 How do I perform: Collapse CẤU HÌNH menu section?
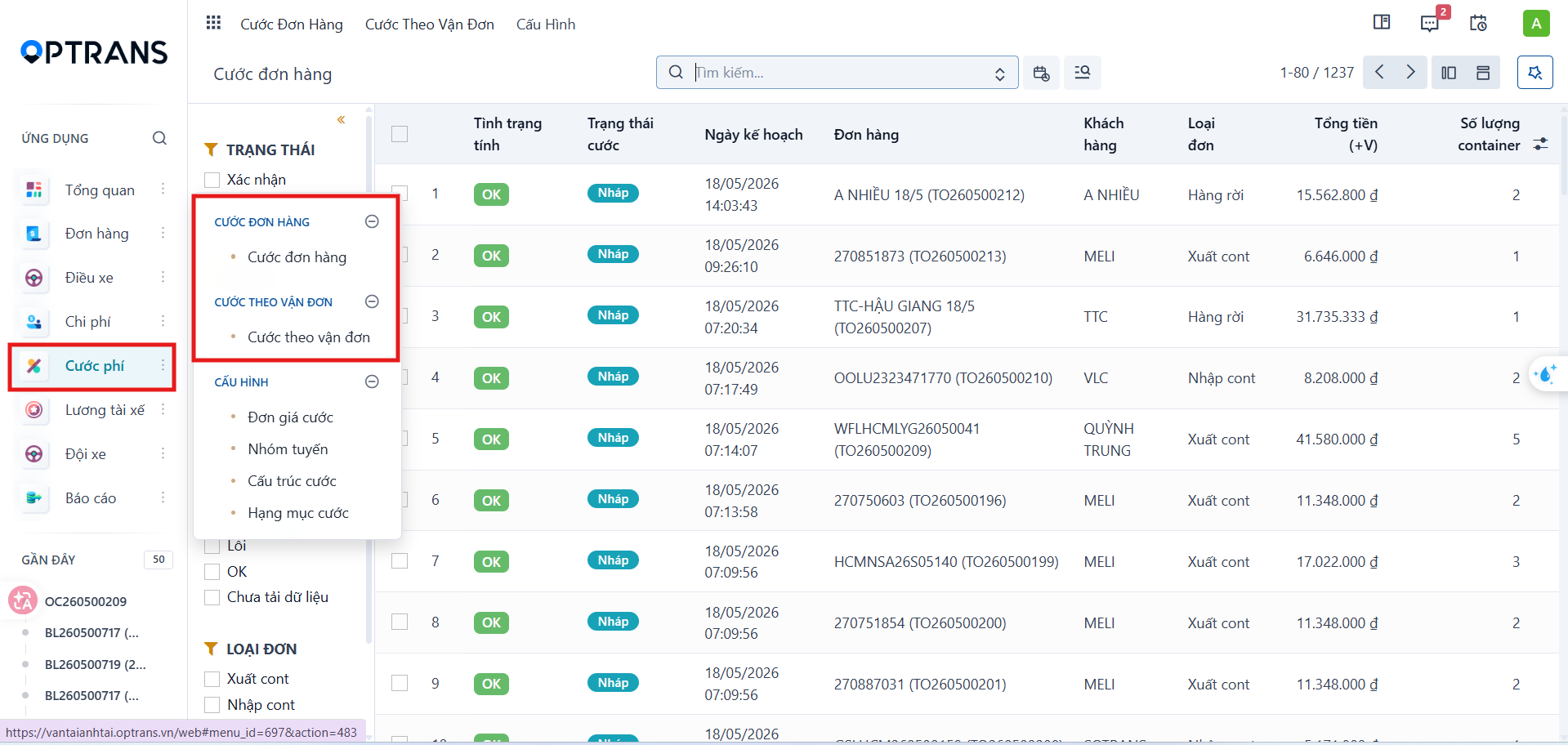click(x=372, y=381)
